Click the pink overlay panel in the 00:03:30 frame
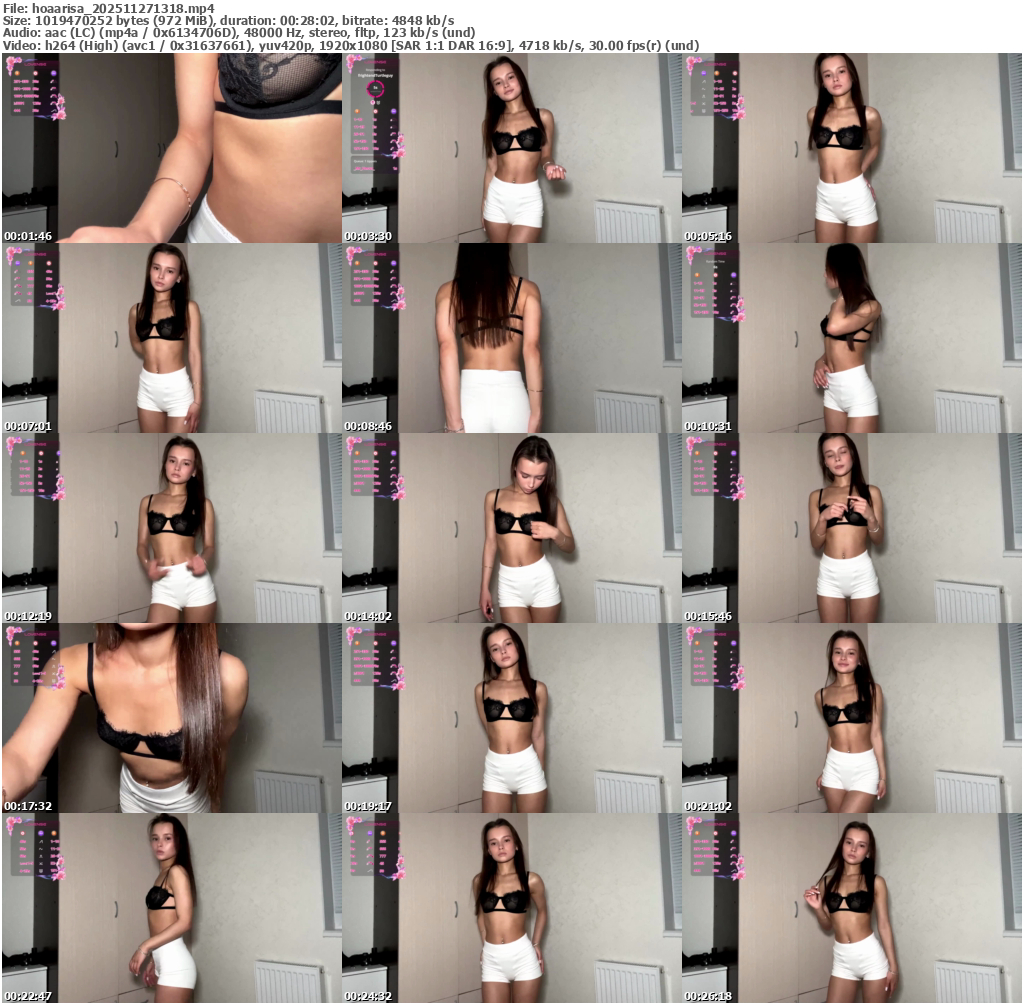 click(x=374, y=115)
